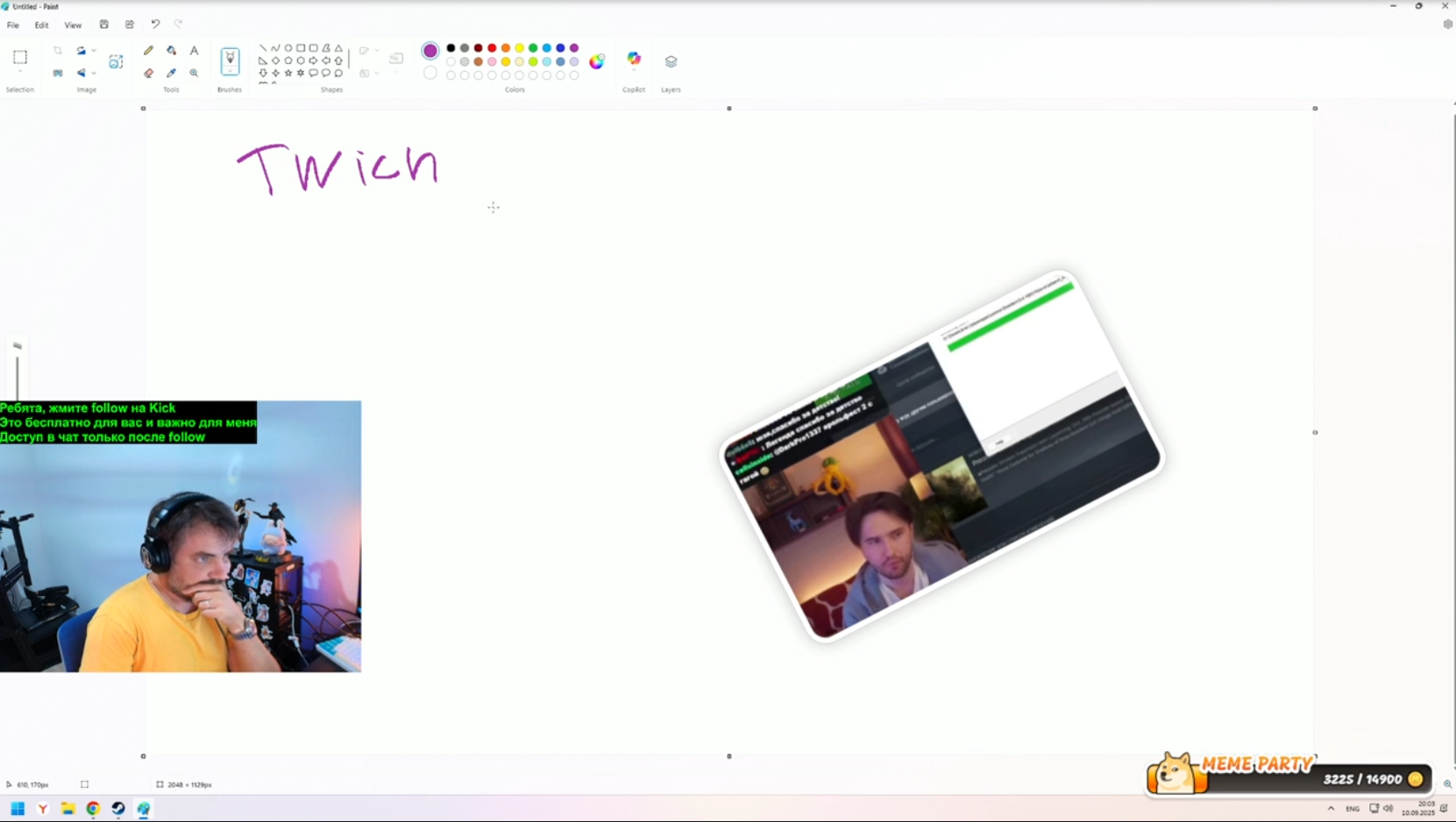Choose the Triangle shape
Image resolution: width=1456 pixels, height=822 pixels.
[338, 49]
